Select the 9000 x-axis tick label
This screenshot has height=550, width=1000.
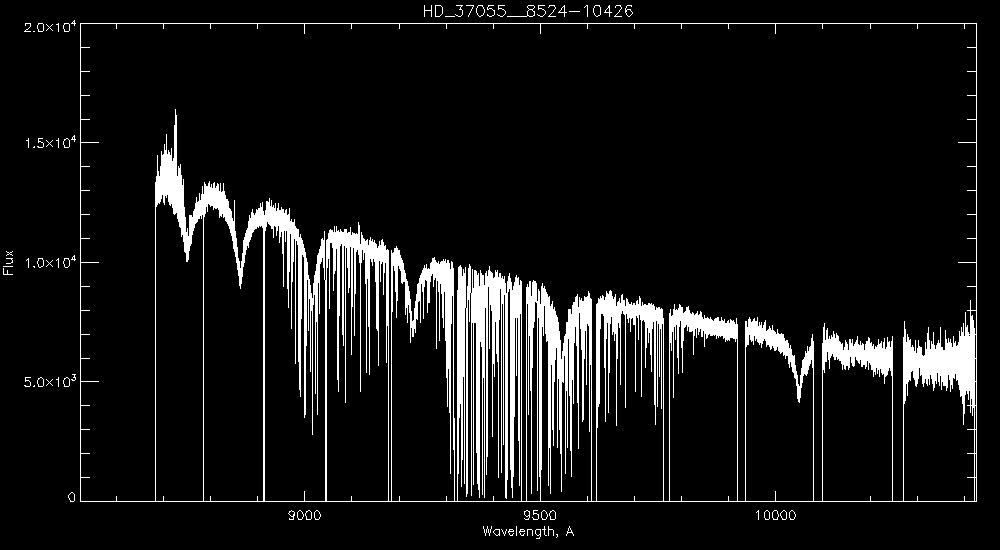304,516
